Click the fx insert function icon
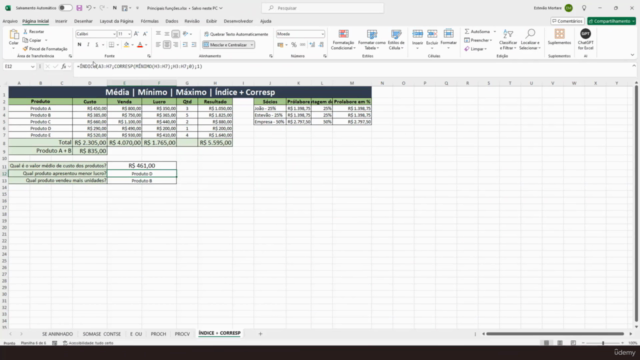The height and width of the screenshot is (360, 640). click(64, 66)
